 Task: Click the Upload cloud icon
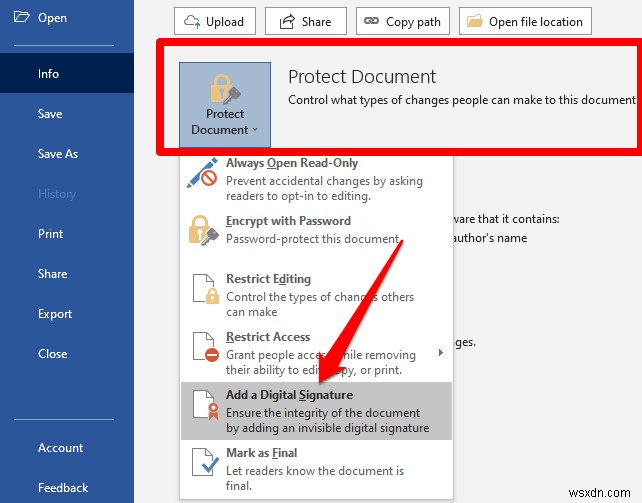[192, 21]
